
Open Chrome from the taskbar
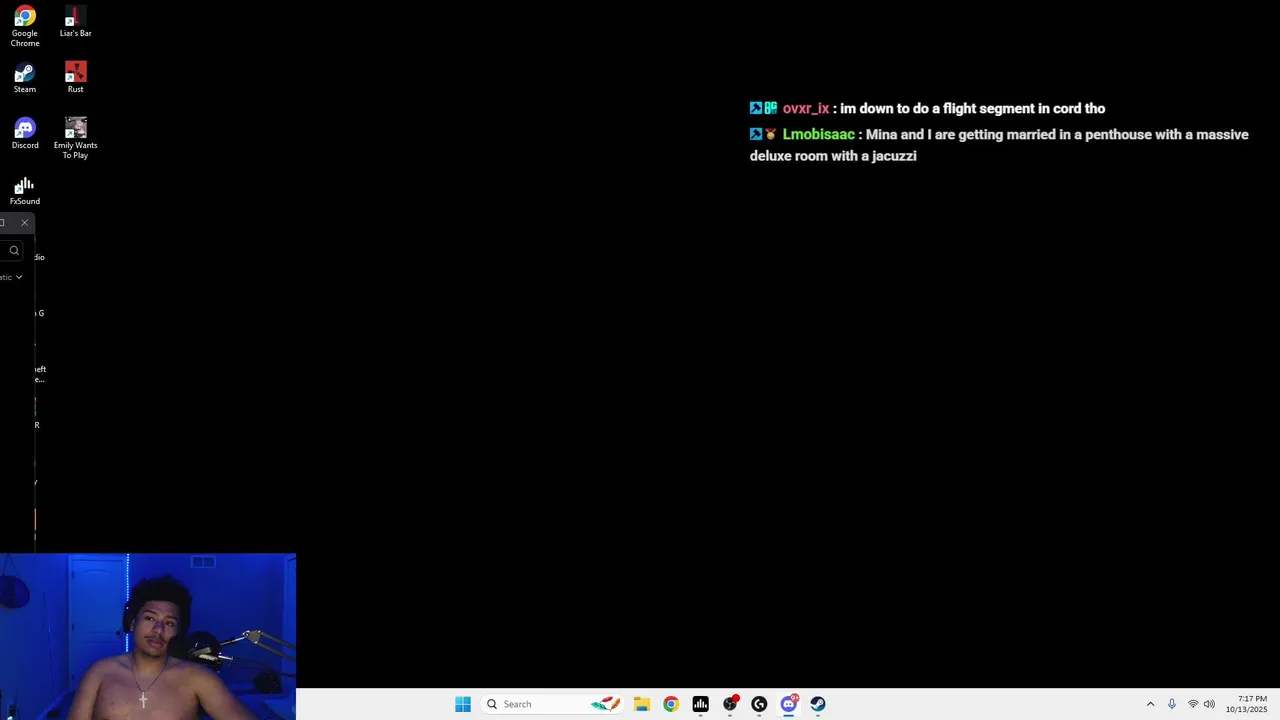pyautogui.click(x=671, y=704)
